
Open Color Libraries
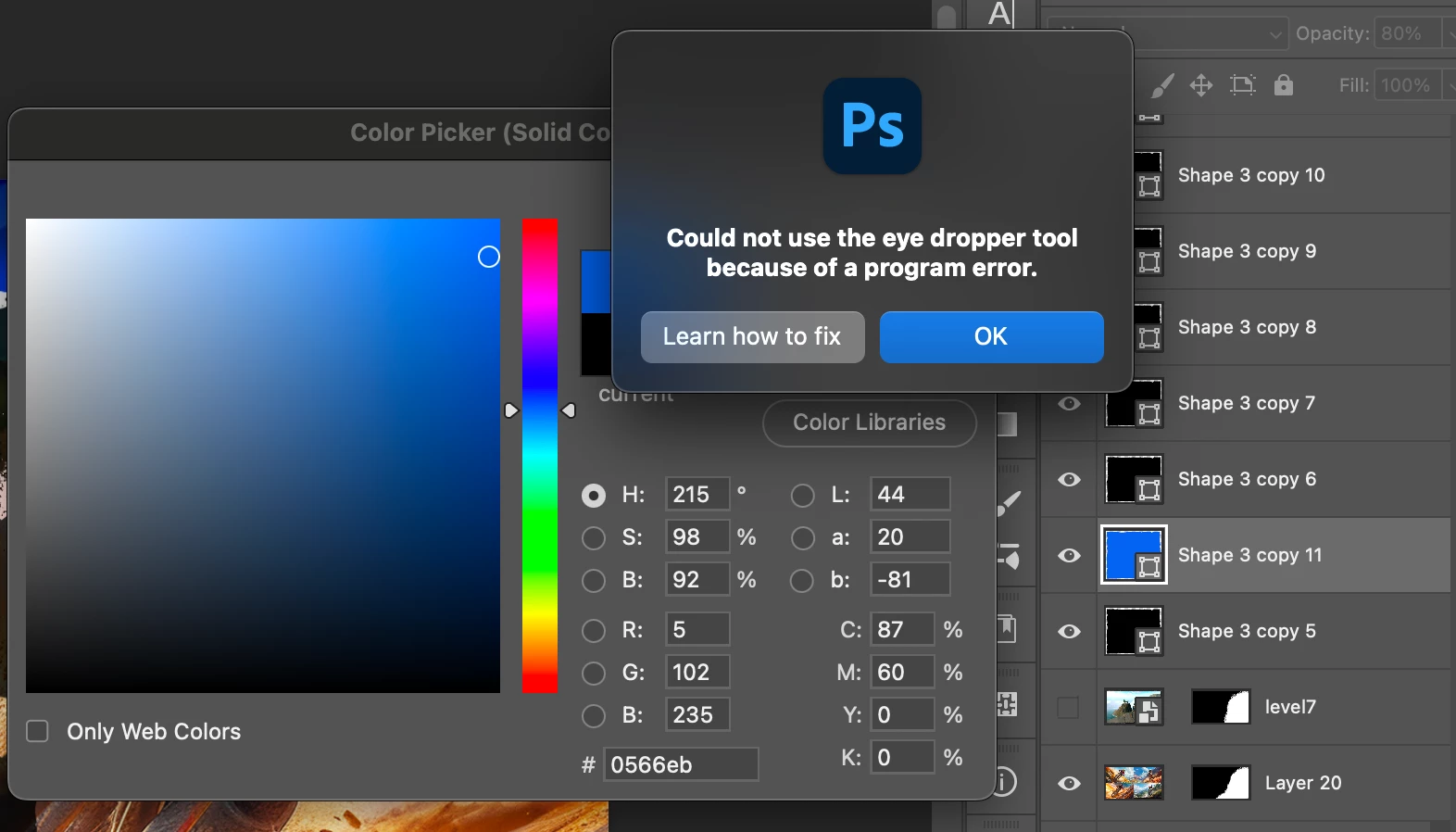[870, 422]
